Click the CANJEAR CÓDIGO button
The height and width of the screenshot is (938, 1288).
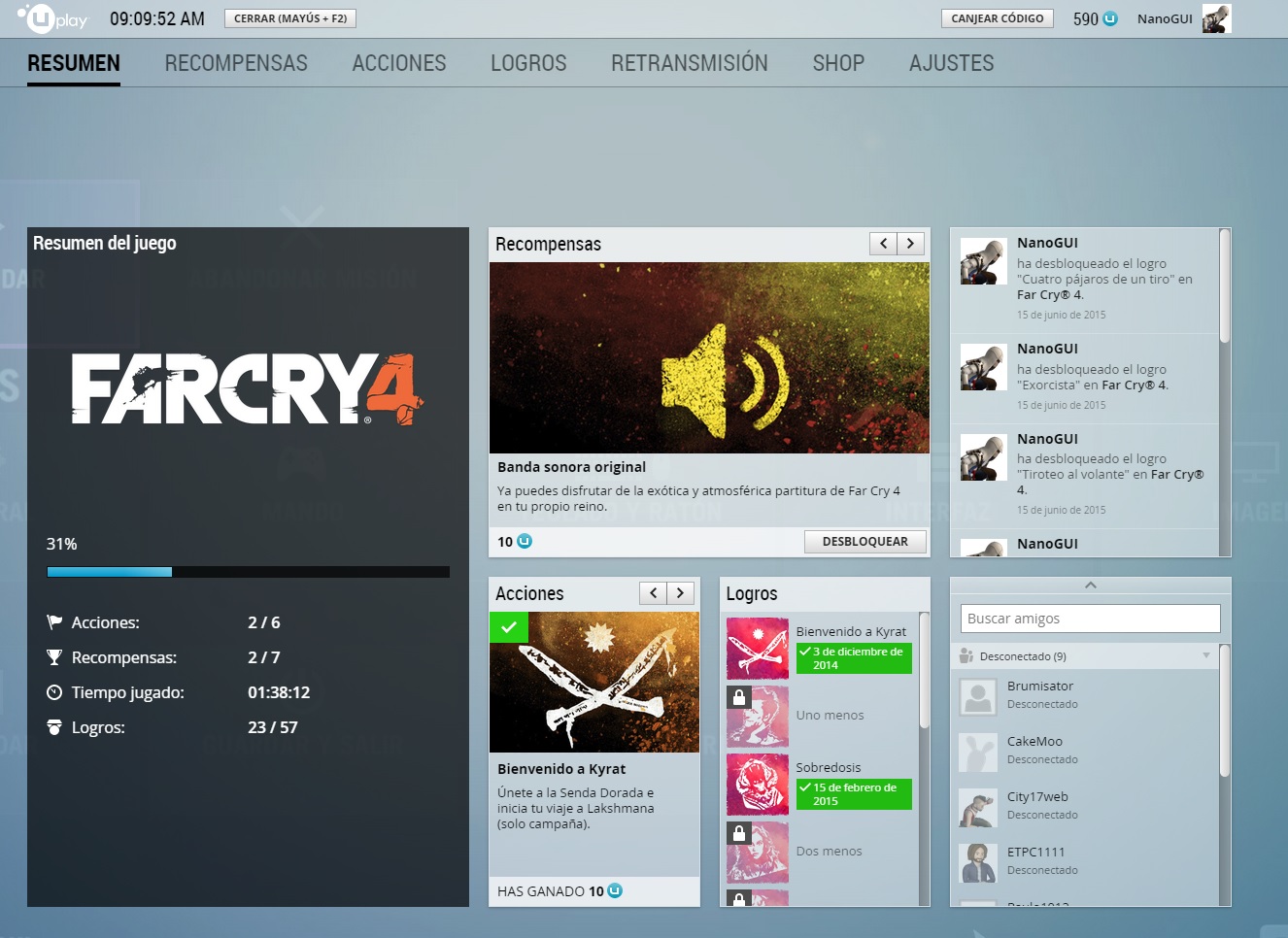click(x=998, y=18)
